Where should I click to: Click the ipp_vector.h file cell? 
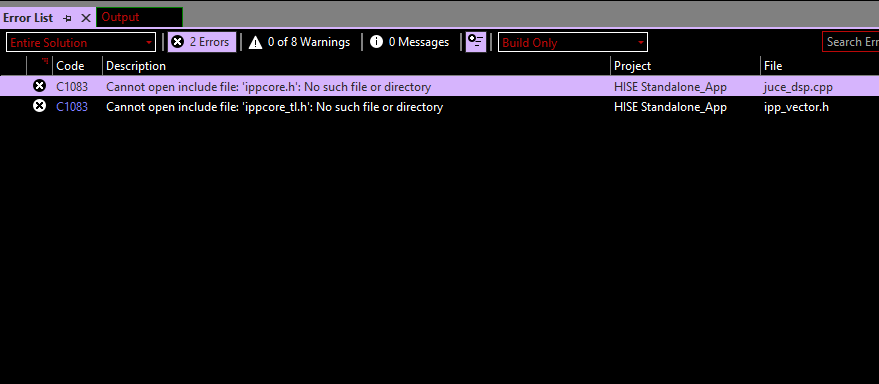796,107
